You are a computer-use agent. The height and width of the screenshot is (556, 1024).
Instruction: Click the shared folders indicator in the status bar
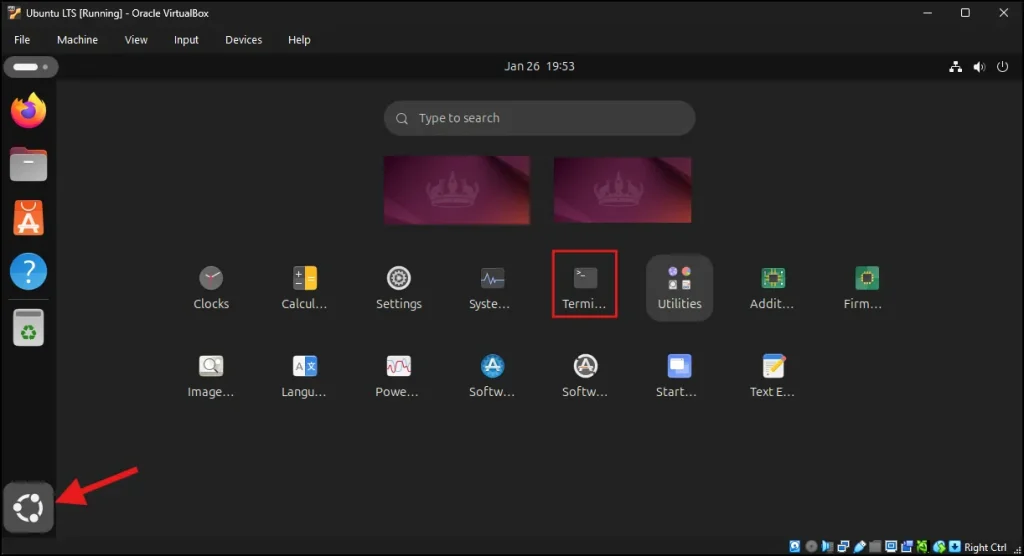coord(875,547)
